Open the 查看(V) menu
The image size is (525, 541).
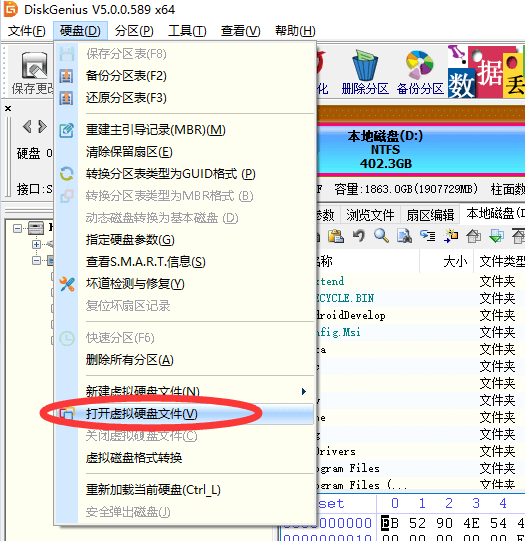[x=241, y=31]
